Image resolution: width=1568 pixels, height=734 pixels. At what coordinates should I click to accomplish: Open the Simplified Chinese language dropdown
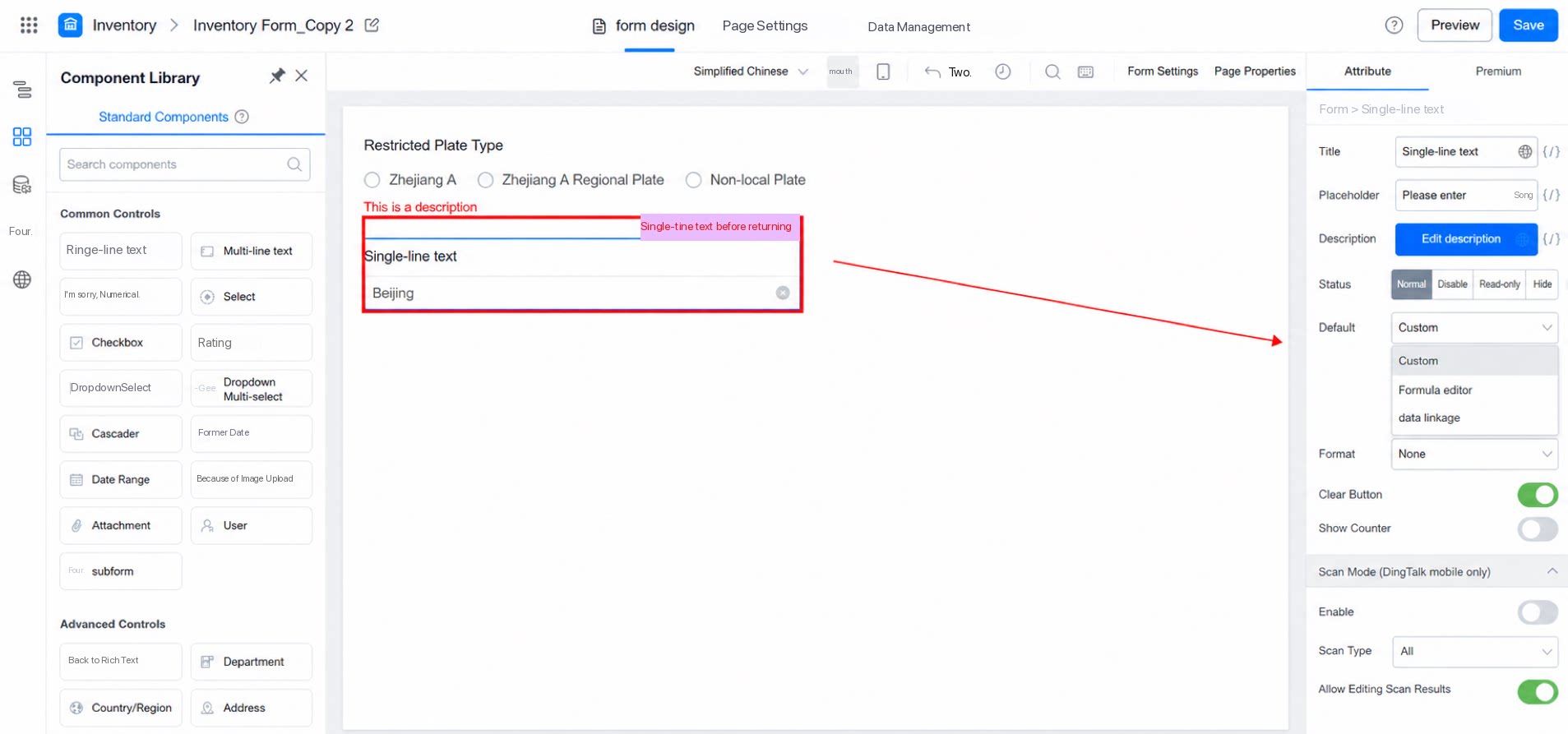750,72
